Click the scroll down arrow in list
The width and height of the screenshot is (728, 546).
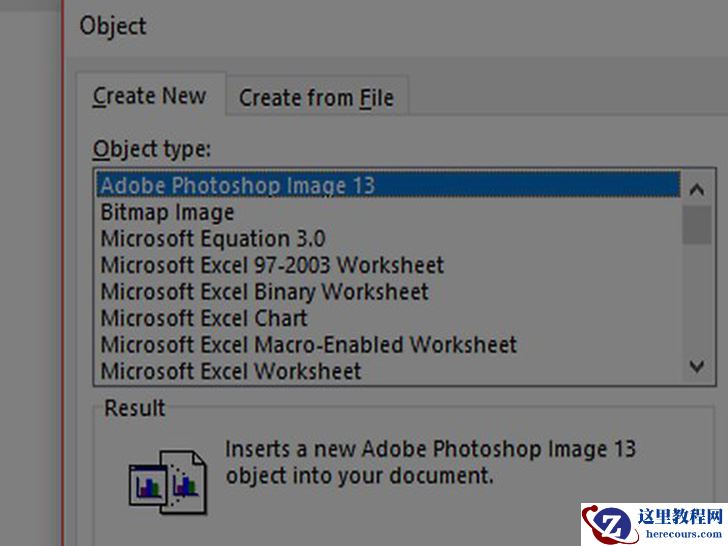(x=697, y=368)
